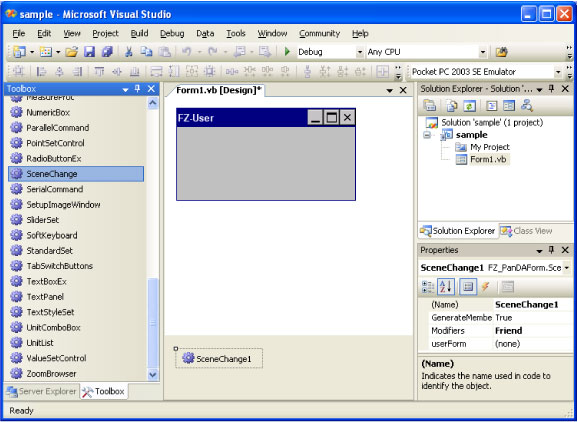Click the Property Pages icon in Properties toolbar
This screenshot has width=578, height=422.
508,286
